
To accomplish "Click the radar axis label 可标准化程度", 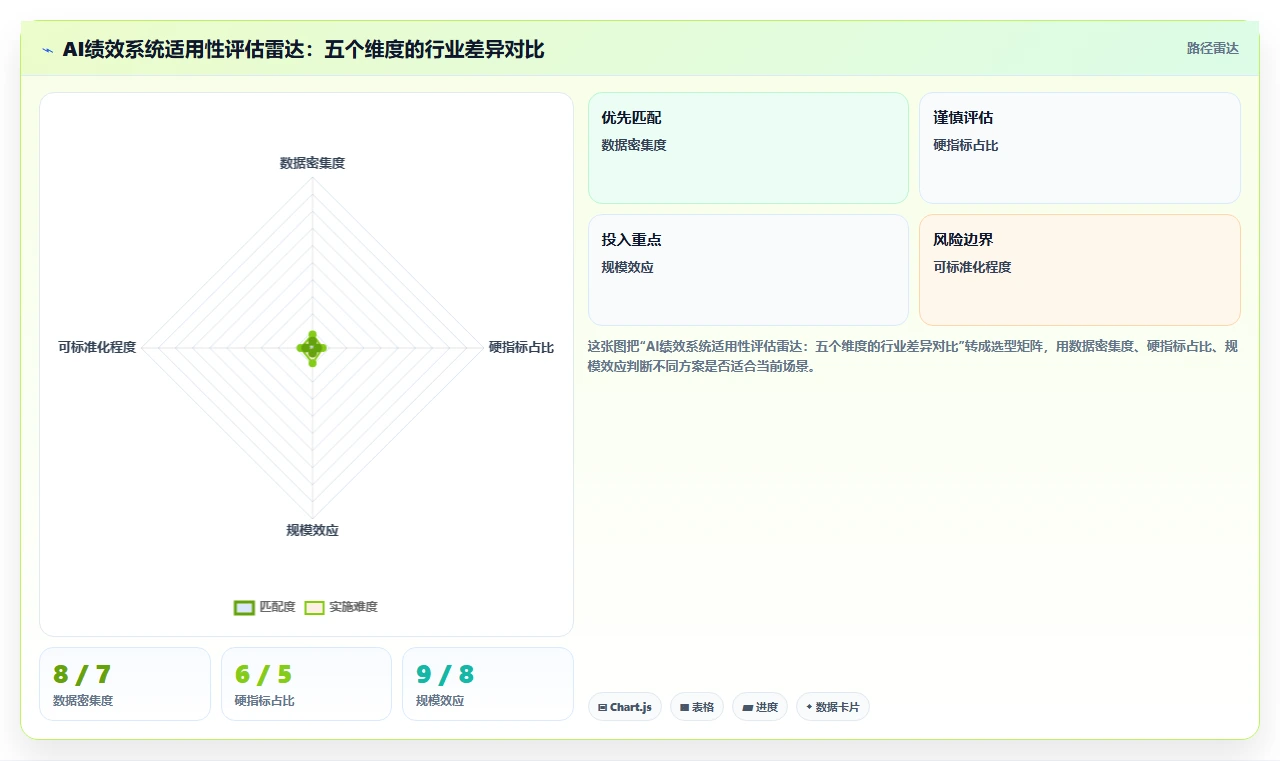I will click(x=97, y=348).
